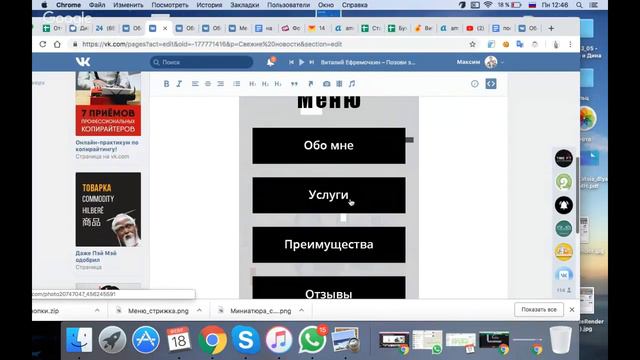Launch Finder from the Dock
The width and height of the screenshot is (640, 360).
point(79,340)
